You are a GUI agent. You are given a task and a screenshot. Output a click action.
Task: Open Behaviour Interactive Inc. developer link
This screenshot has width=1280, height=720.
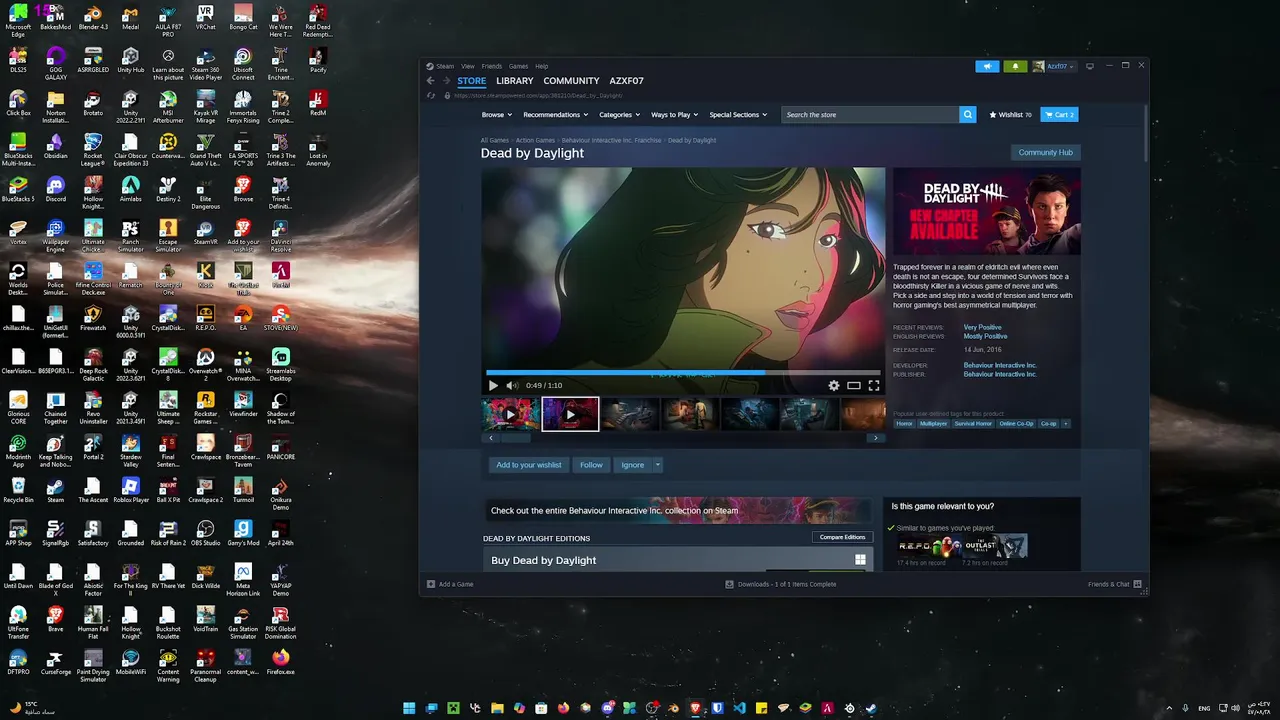tap(1000, 365)
